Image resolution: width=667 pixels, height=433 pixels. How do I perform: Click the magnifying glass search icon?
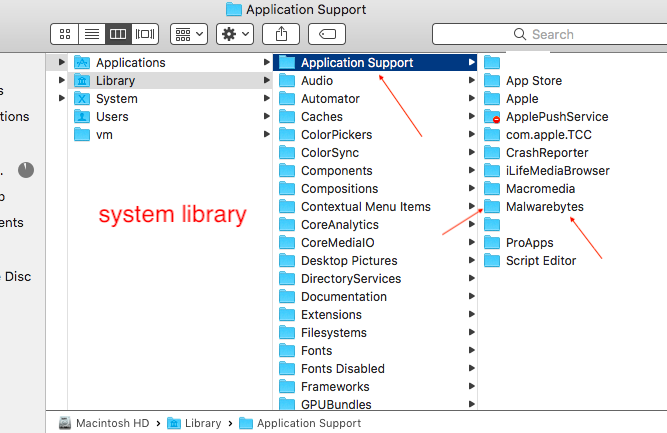tap(520, 34)
